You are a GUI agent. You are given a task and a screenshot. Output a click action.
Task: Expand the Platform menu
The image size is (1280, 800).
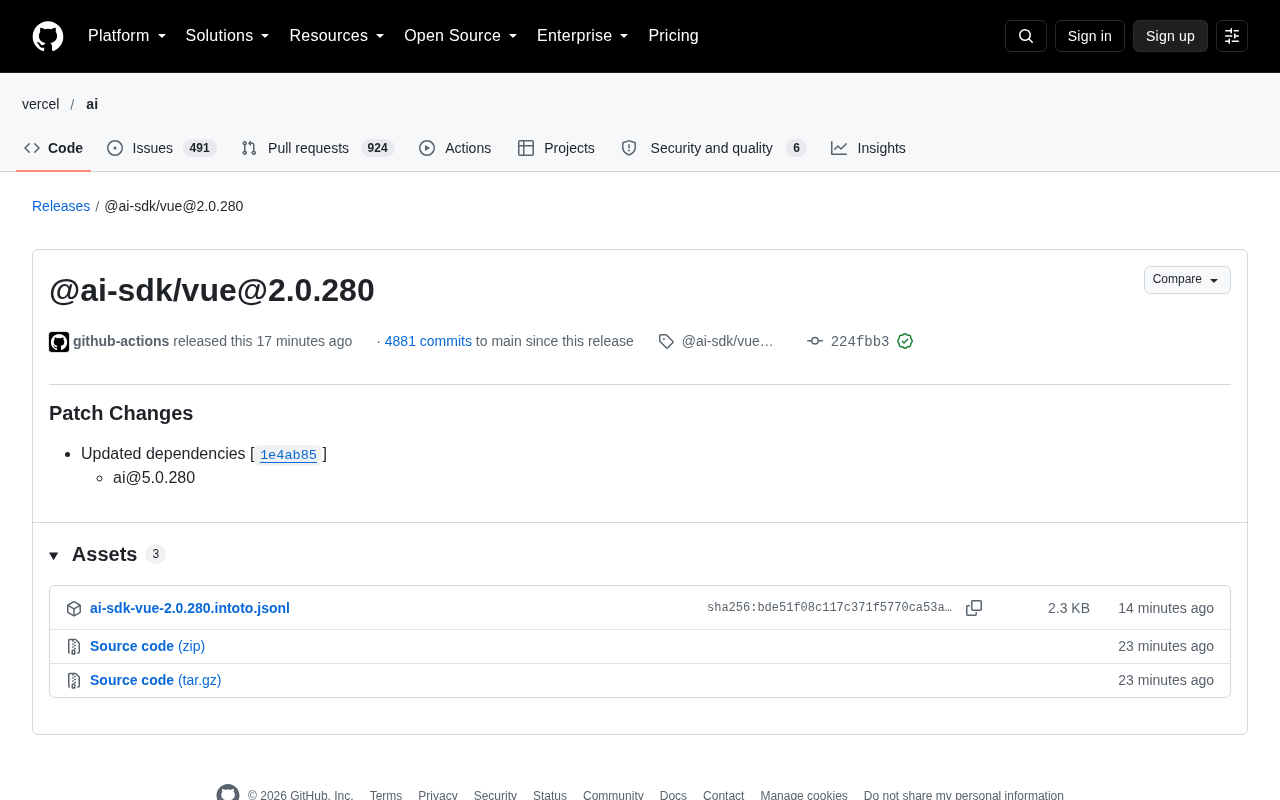click(127, 36)
